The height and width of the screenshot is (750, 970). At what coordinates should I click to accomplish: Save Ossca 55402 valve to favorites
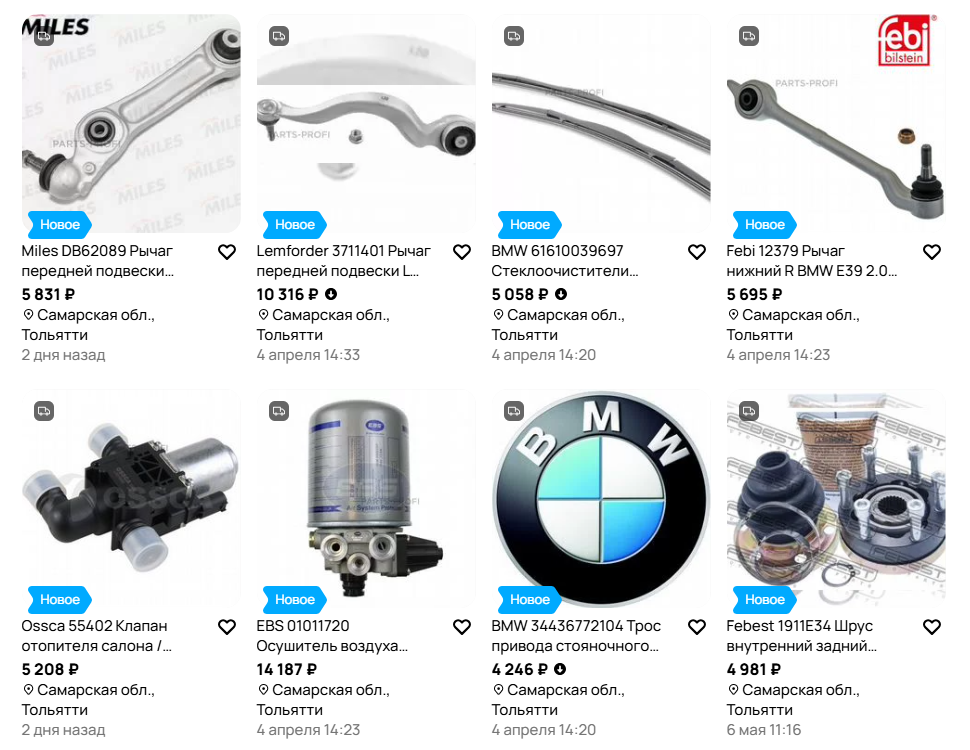point(227,627)
